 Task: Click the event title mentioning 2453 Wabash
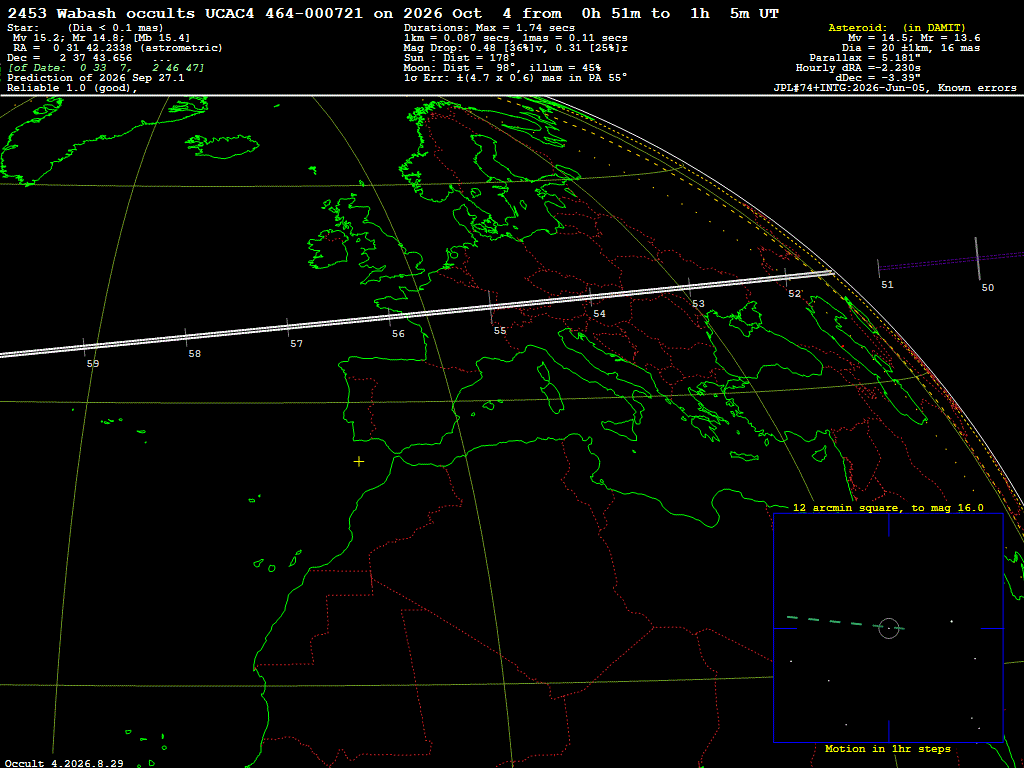(393, 13)
